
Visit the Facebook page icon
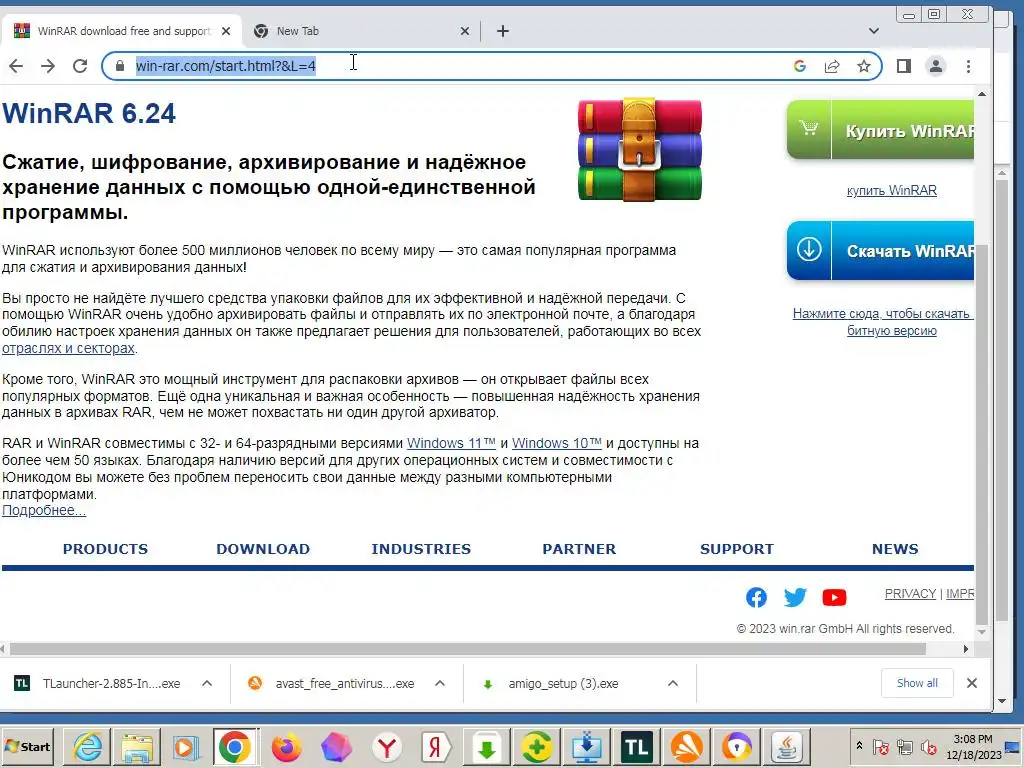[x=756, y=597]
